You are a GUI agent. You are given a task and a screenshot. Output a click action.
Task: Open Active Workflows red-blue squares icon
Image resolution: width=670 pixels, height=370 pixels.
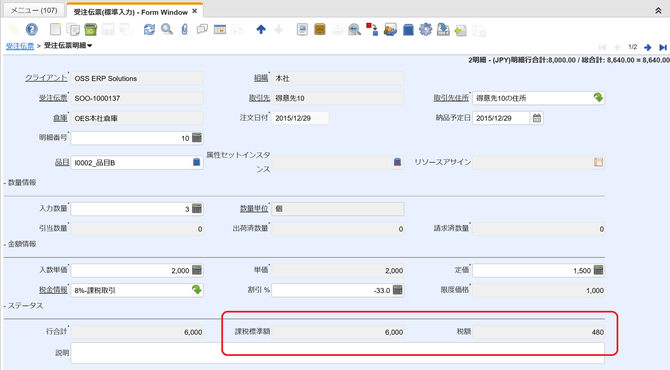(372, 29)
